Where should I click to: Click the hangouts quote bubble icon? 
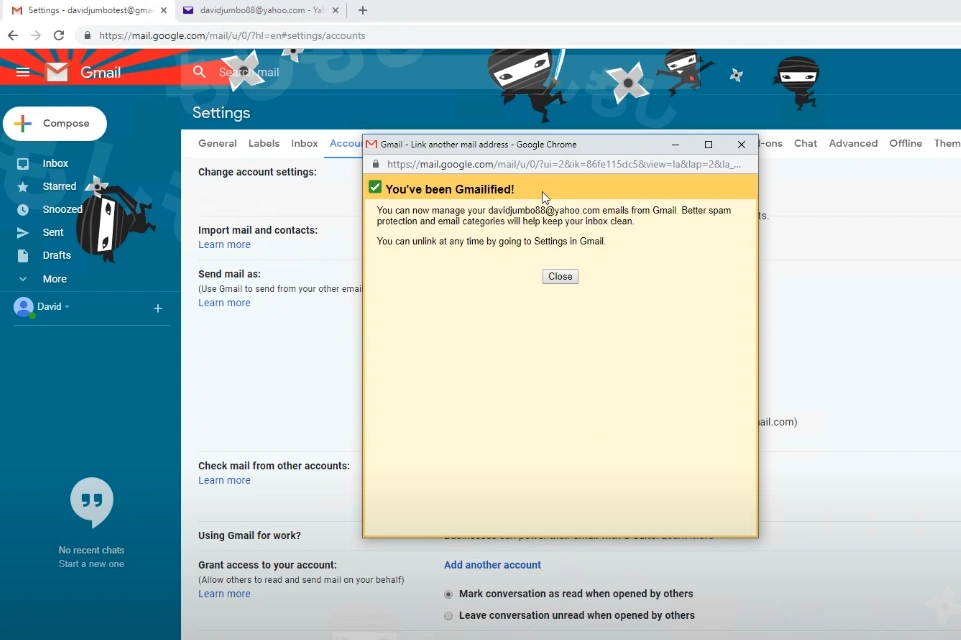(91, 502)
